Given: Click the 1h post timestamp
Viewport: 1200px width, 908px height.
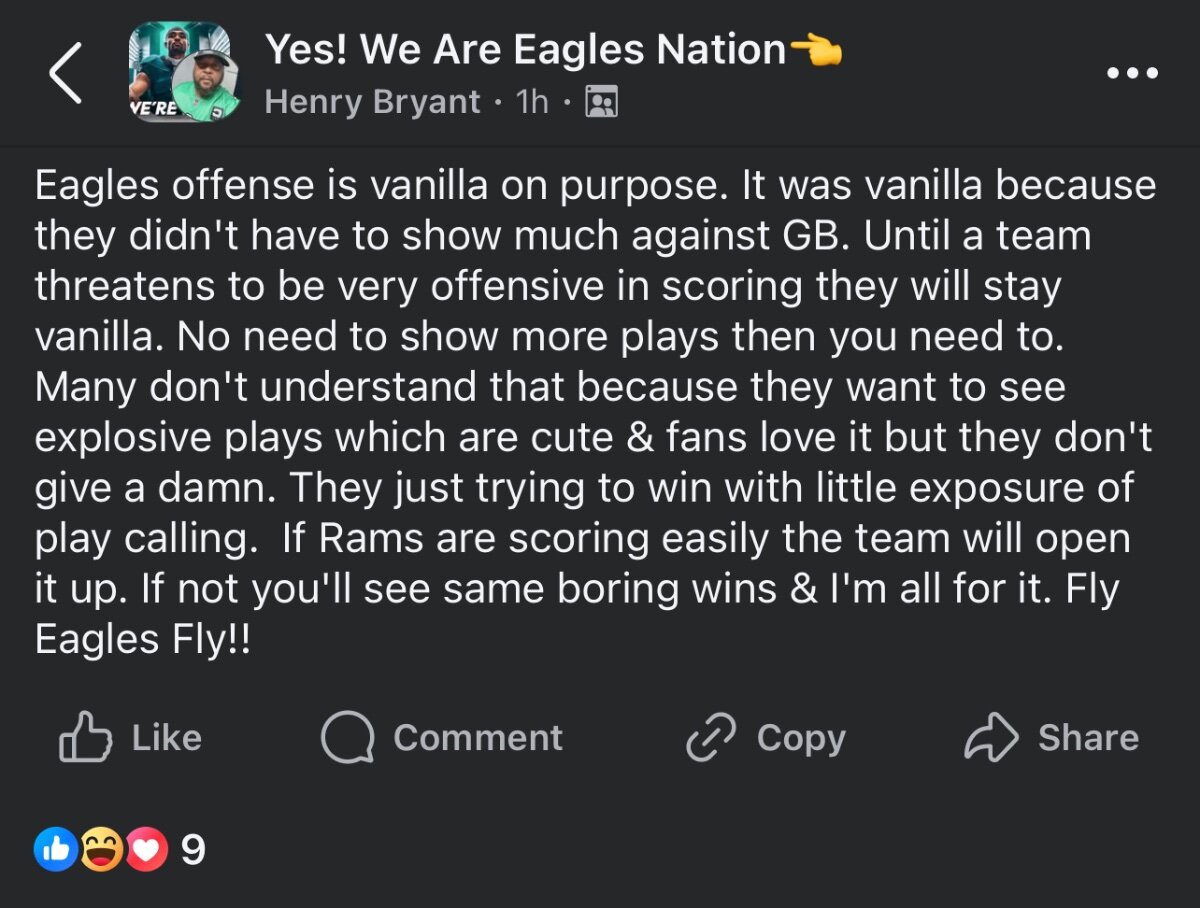Looking at the screenshot, I should point(532,102).
